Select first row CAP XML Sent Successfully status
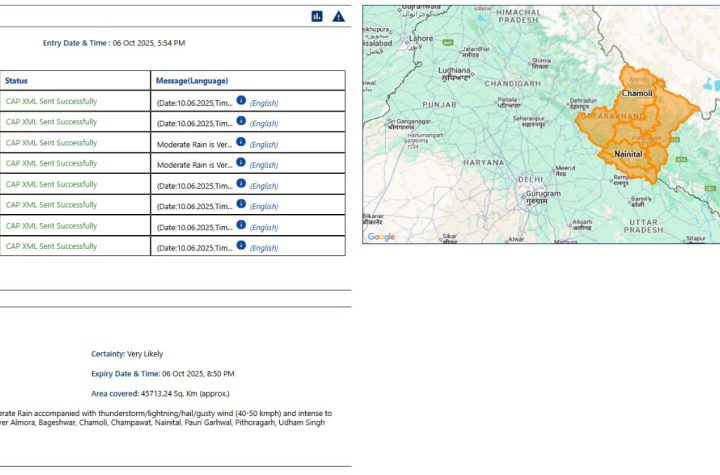This screenshot has width=720, height=475. [x=51, y=101]
